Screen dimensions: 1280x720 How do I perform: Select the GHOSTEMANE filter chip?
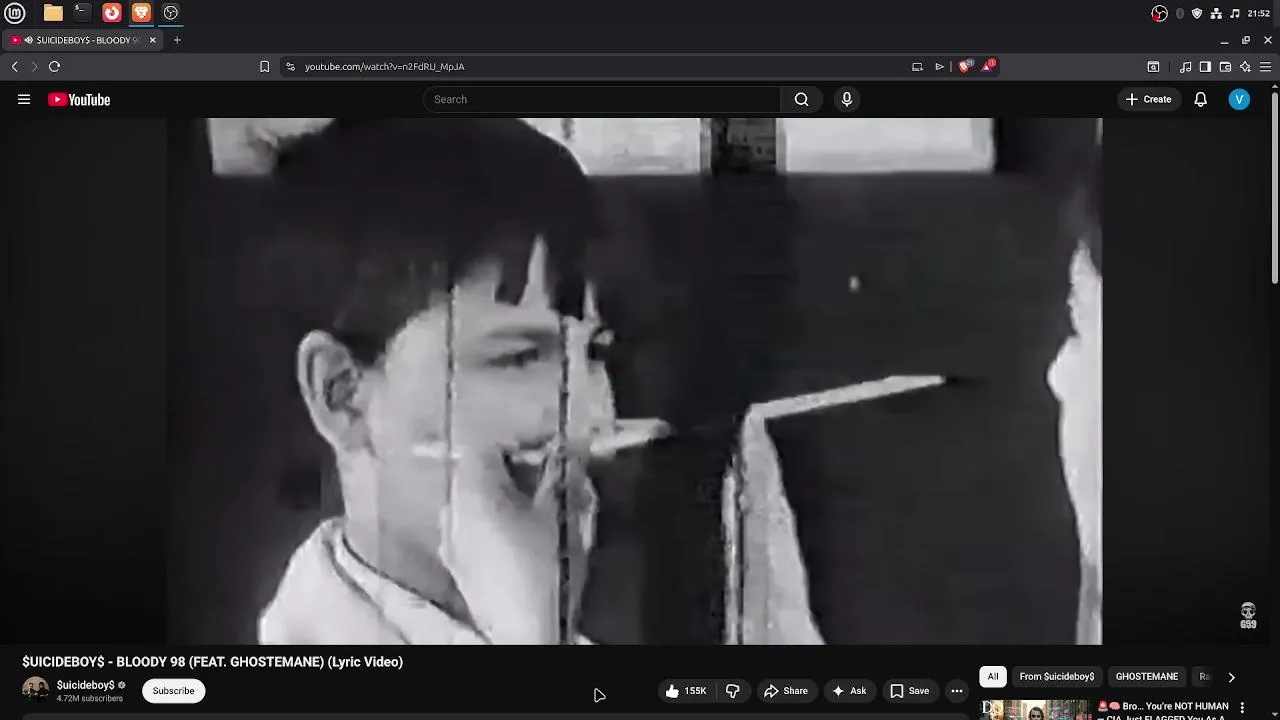click(1147, 677)
